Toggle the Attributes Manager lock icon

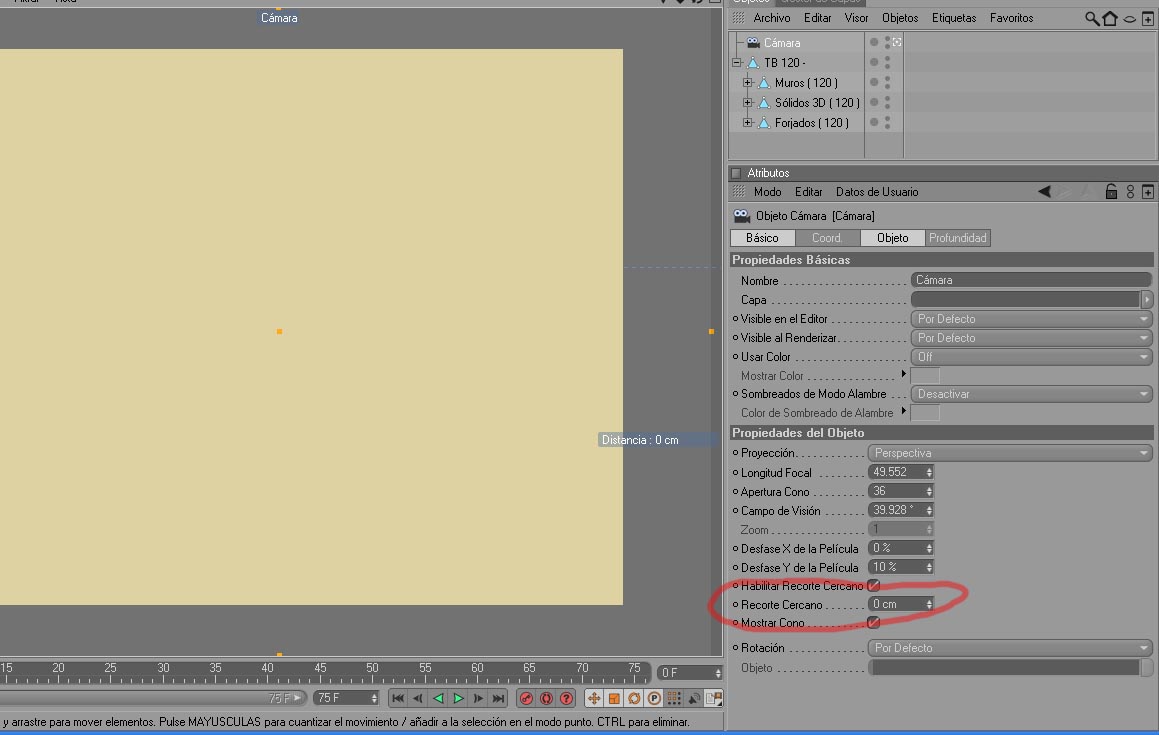[x=1111, y=192]
